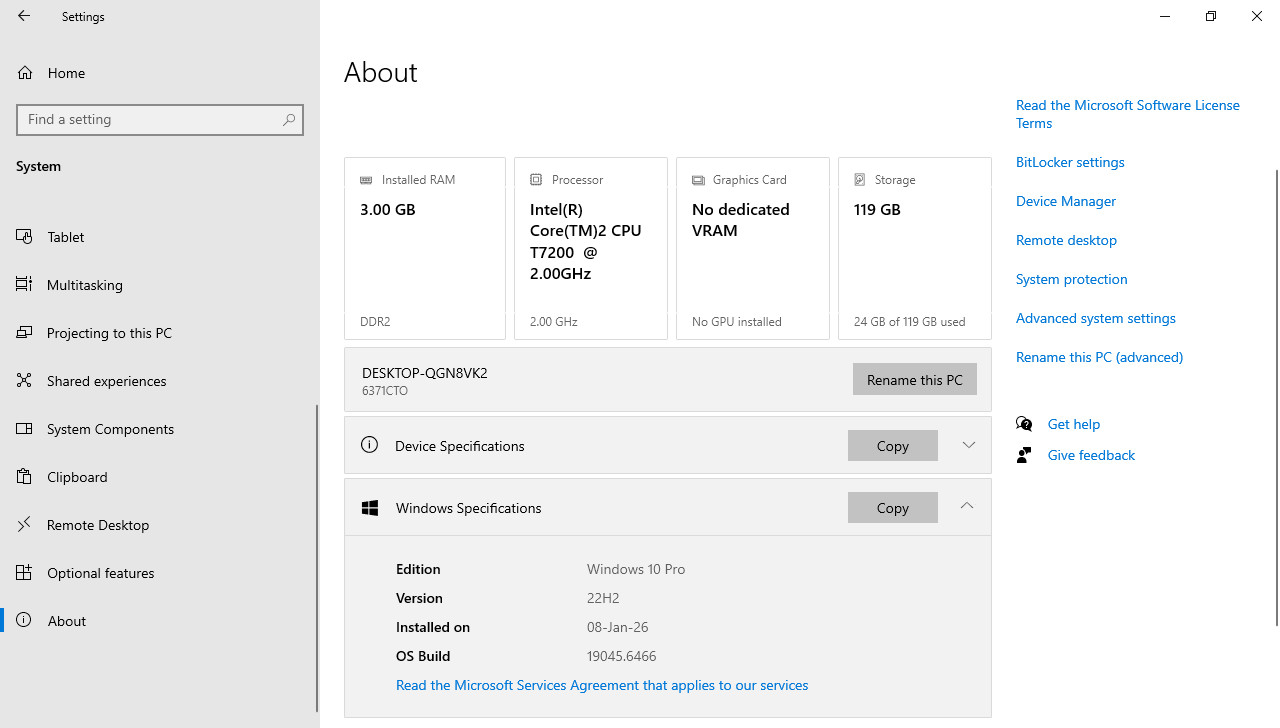Viewport: 1280px width, 728px height.
Task: Click the OS Build value 19045.6466
Action: [621, 656]
